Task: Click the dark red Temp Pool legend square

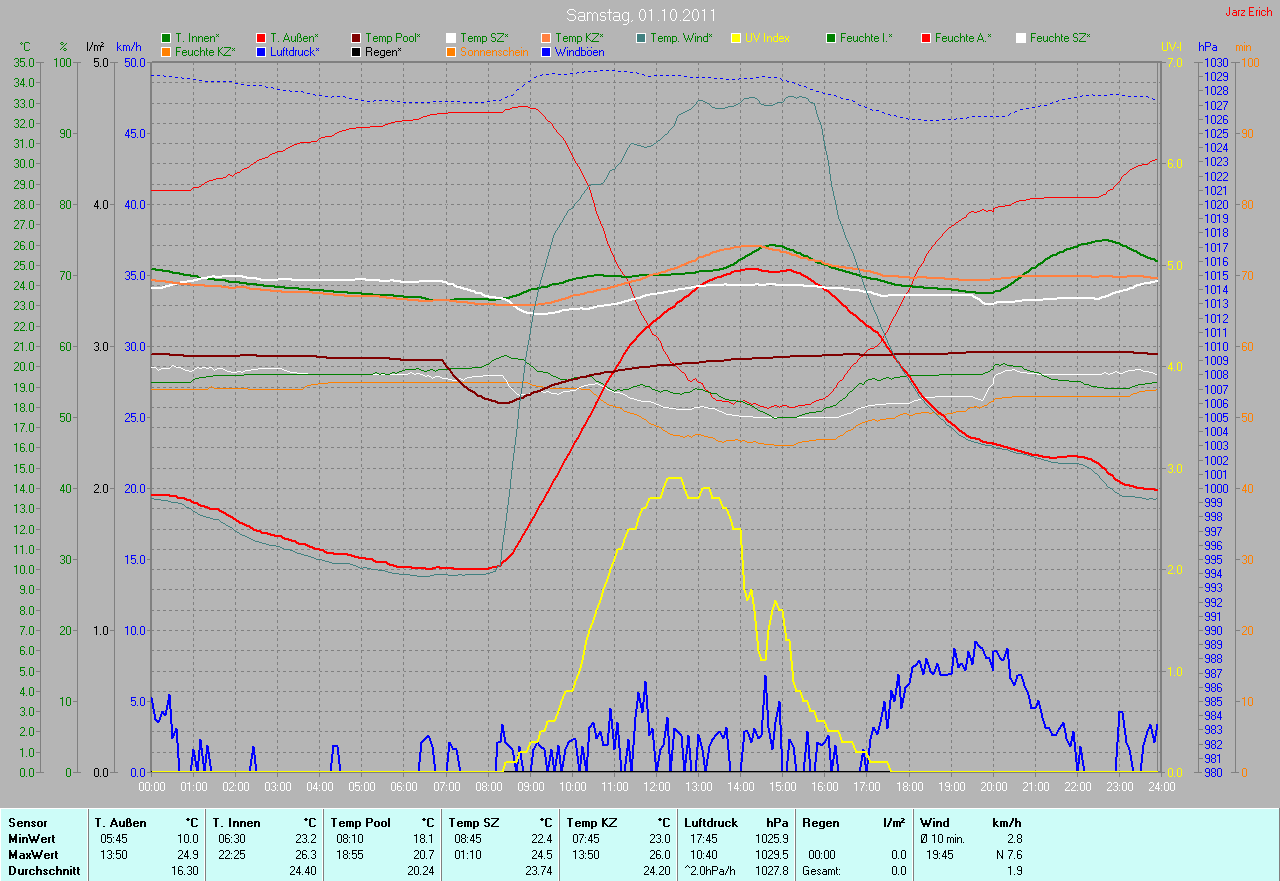Action: coord(357,38)
